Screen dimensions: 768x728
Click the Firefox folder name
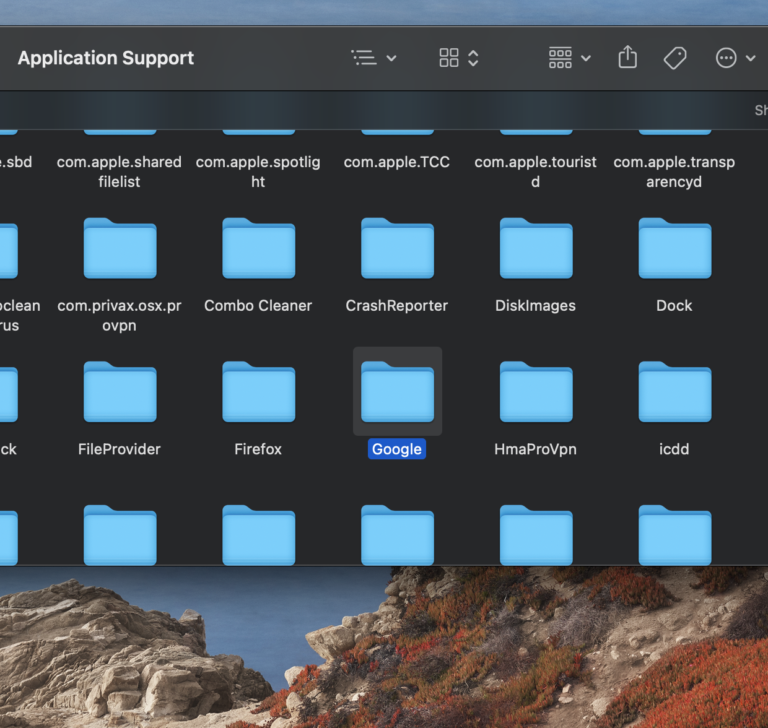pos(258,449)
